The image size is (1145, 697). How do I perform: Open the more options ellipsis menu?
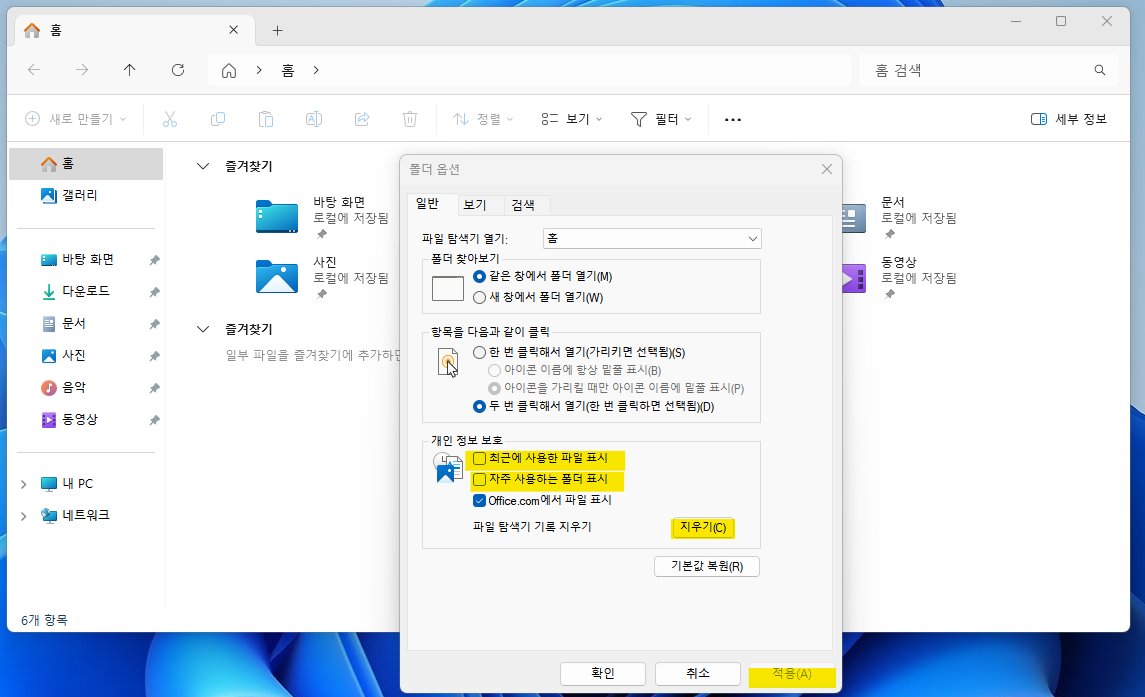(732, 120)
